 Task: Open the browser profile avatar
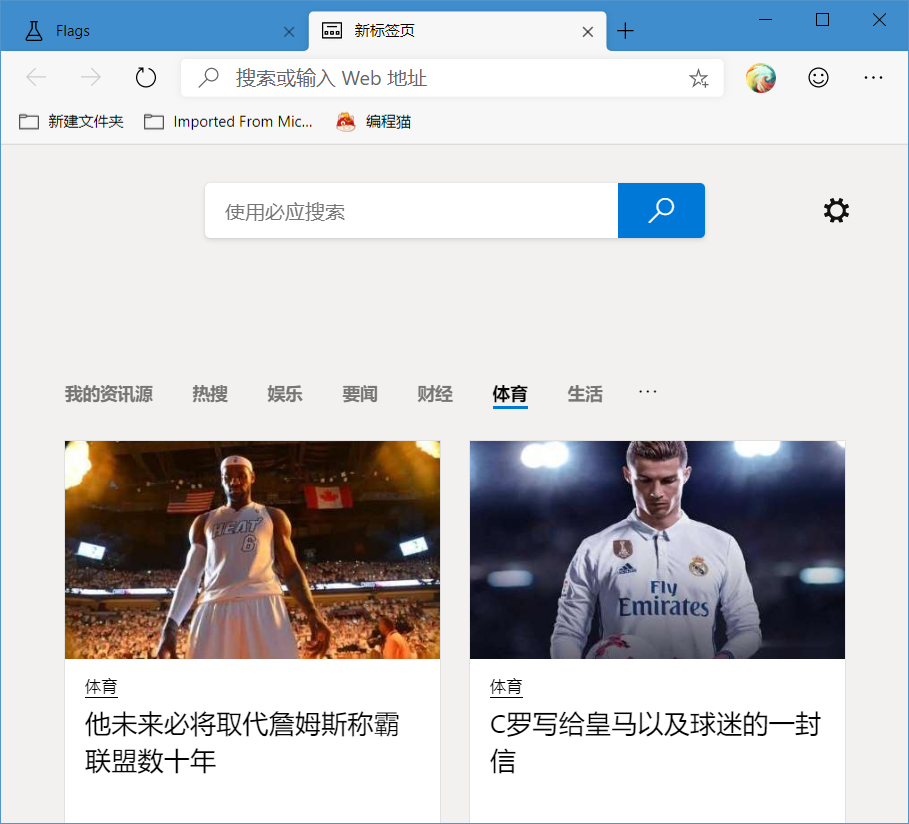[x=760, y=77]
